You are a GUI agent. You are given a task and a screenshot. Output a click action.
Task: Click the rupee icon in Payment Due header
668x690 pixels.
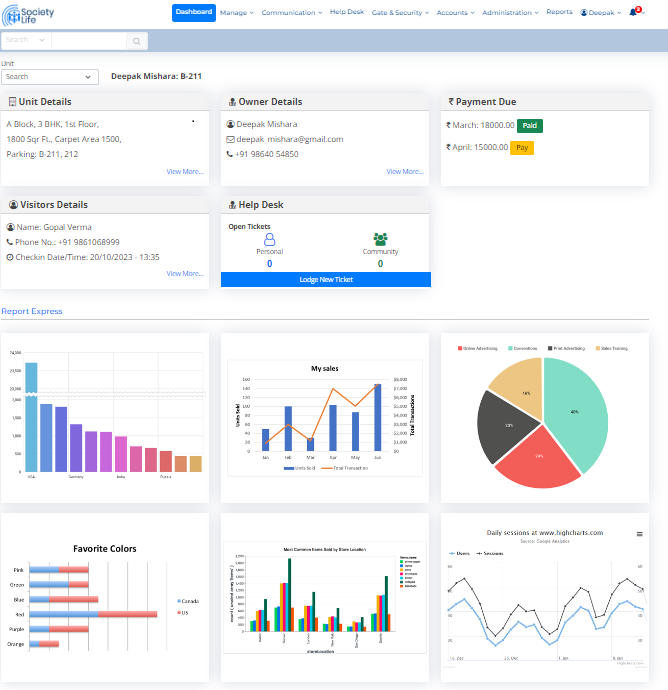coord(451,102)
